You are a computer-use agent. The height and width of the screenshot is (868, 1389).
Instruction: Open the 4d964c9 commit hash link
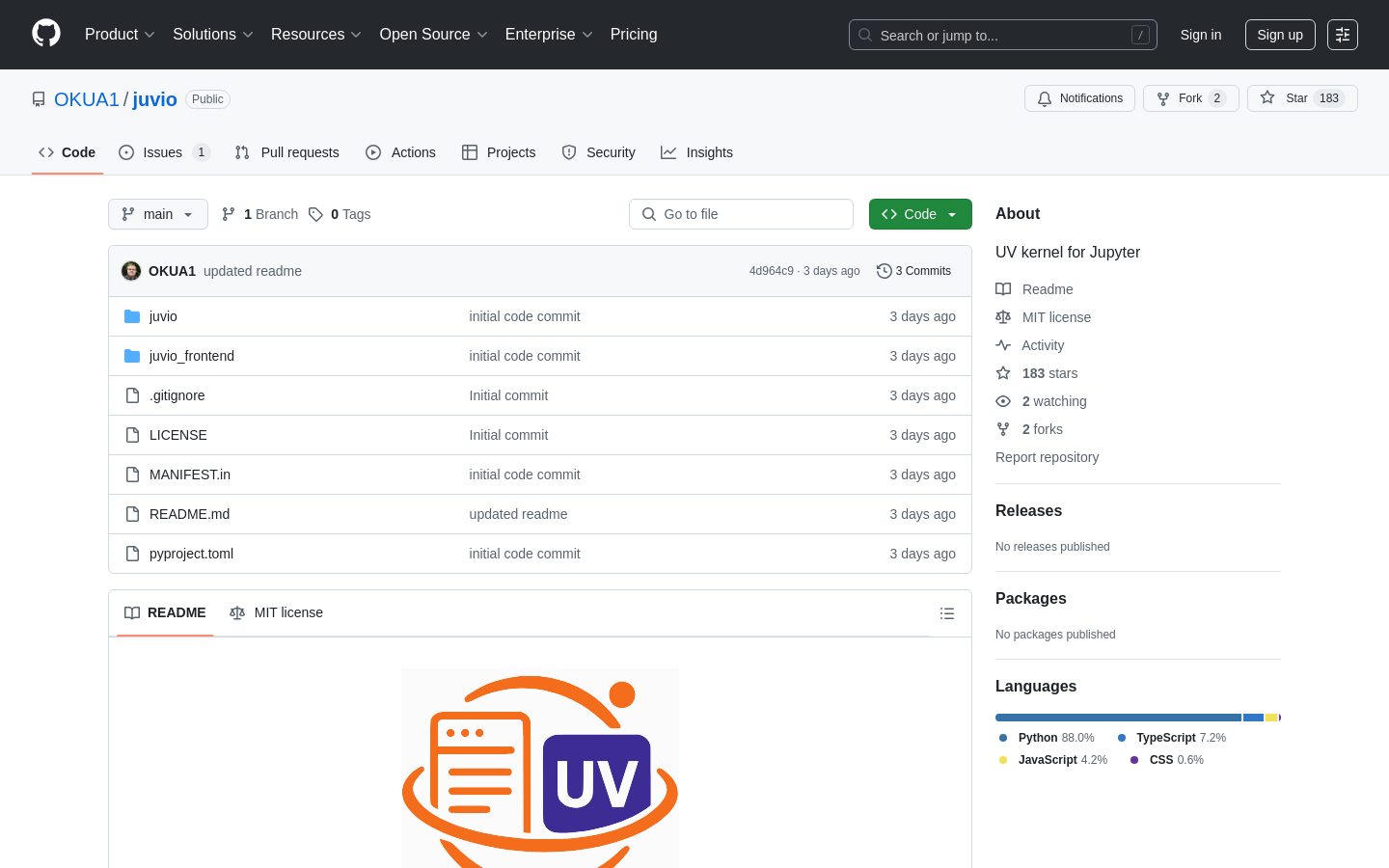point(771,271)
